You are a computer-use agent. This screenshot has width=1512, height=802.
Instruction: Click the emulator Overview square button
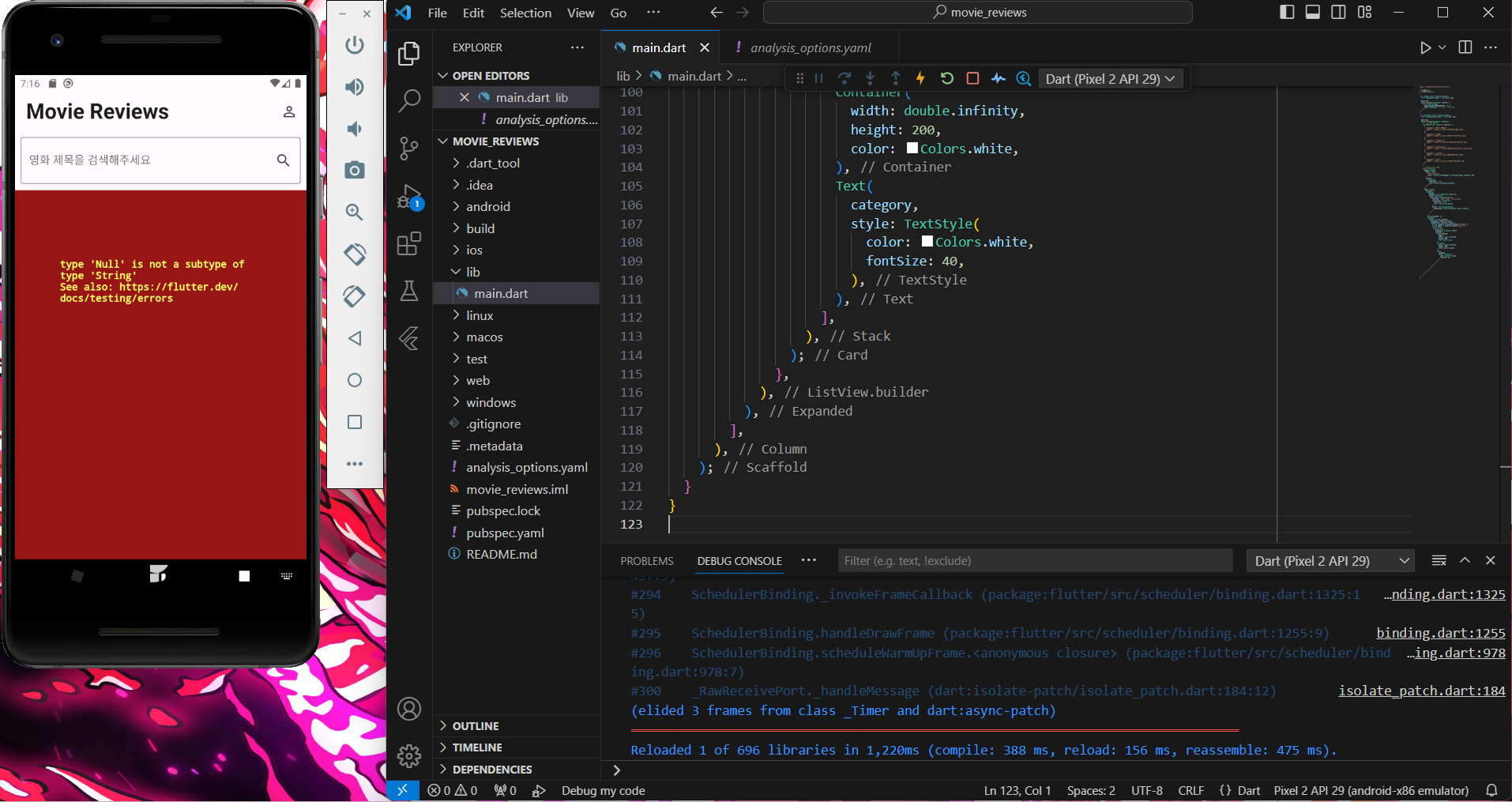(355, 422)
